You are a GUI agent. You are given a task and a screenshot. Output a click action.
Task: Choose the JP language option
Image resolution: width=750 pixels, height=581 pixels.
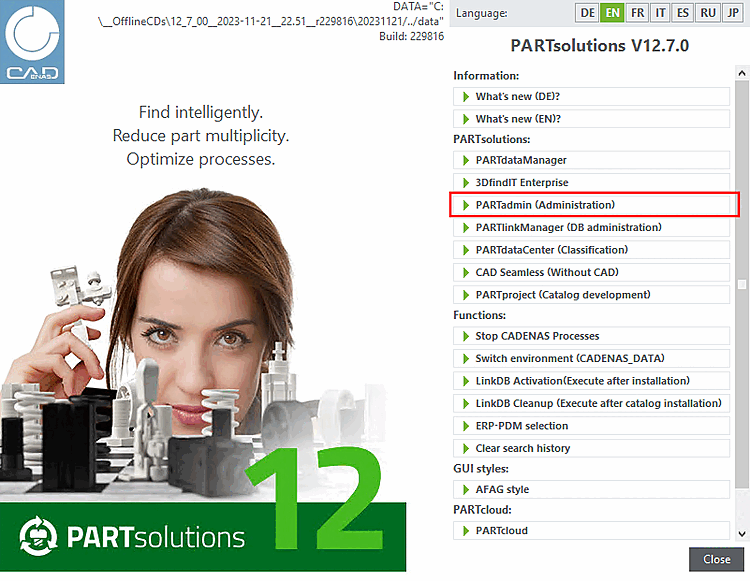point(733,13)
